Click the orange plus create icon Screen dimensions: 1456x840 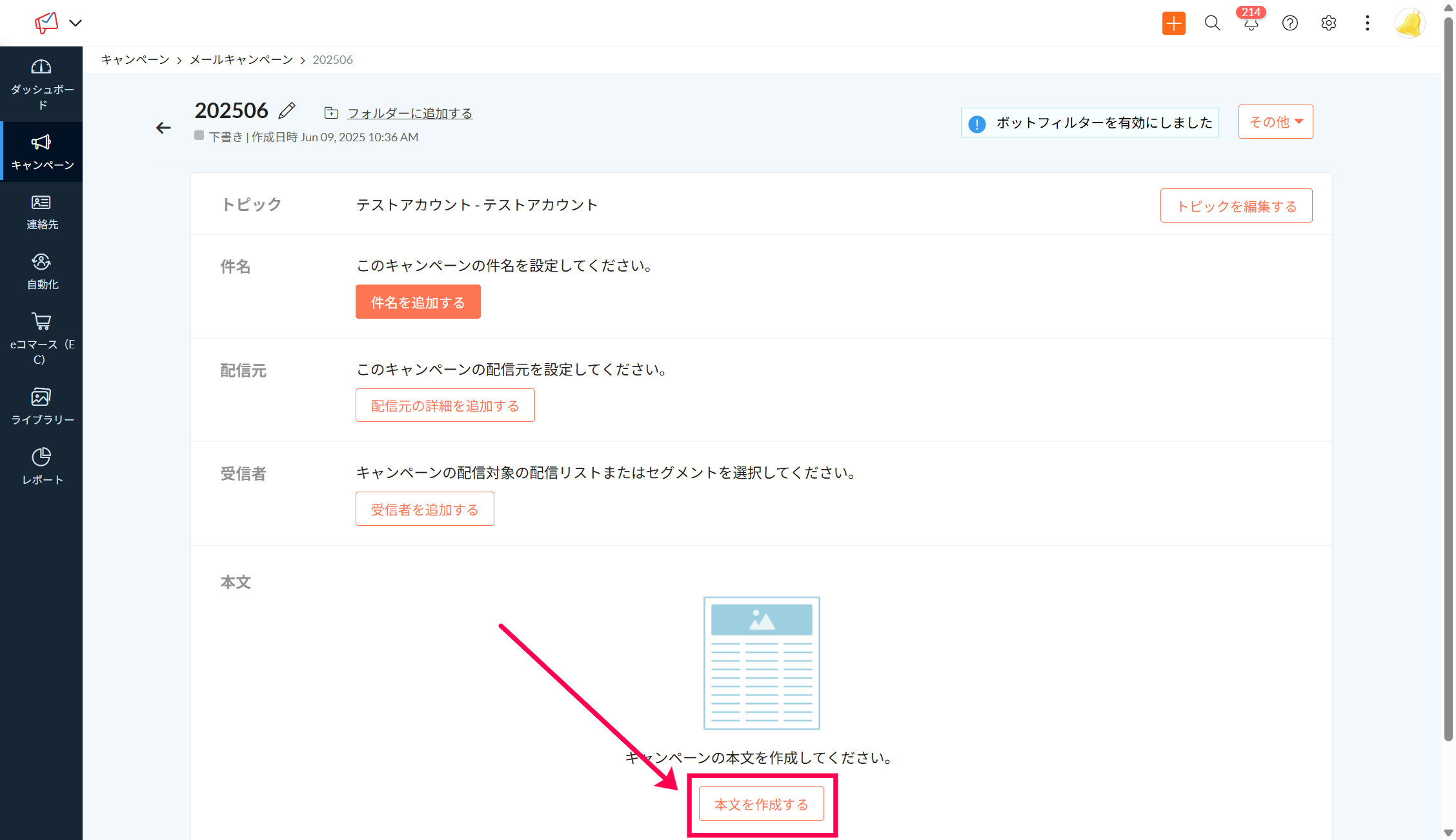(x=1173, y=23)
